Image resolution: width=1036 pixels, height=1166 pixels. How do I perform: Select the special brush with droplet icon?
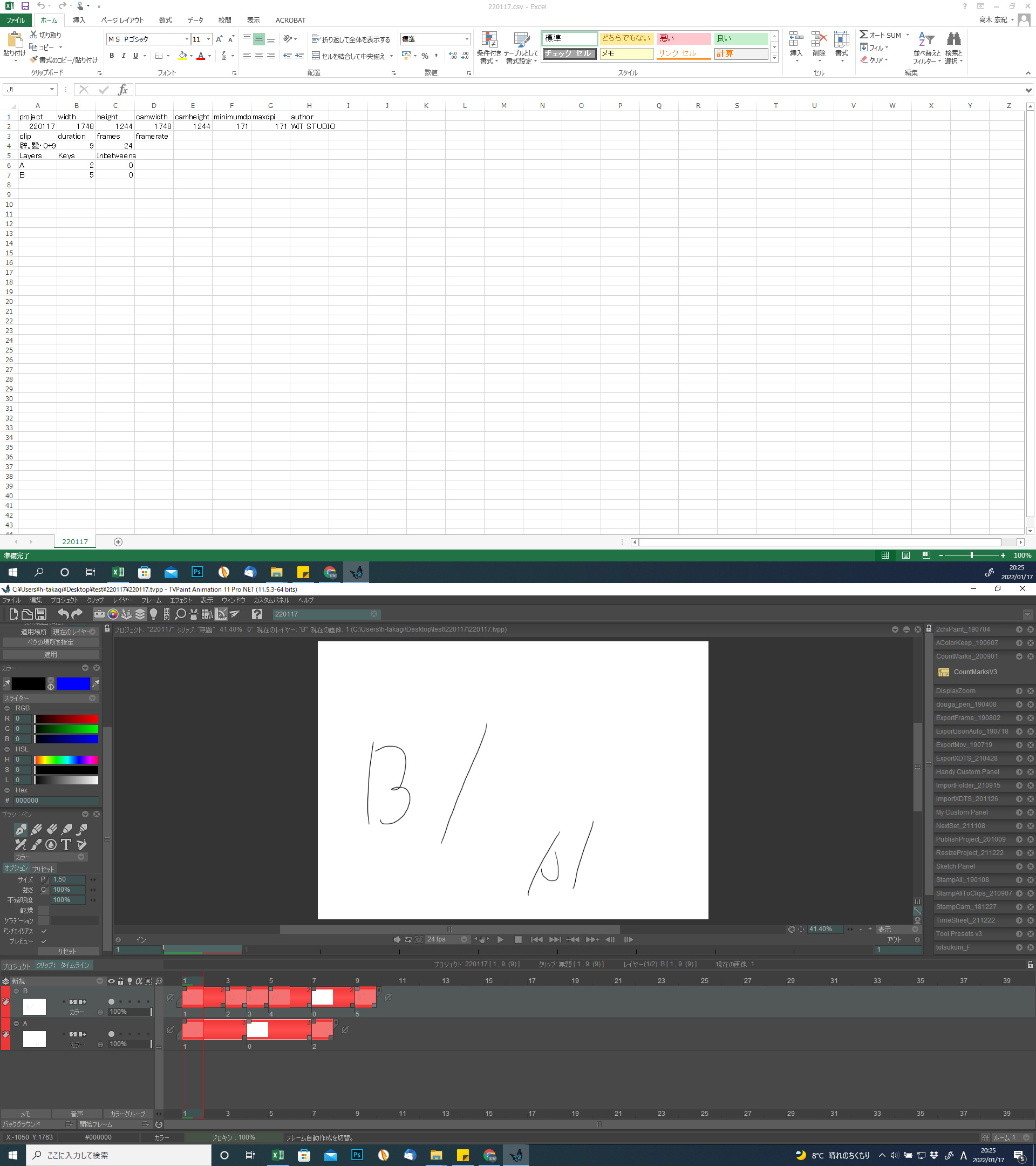pos(51,844)
